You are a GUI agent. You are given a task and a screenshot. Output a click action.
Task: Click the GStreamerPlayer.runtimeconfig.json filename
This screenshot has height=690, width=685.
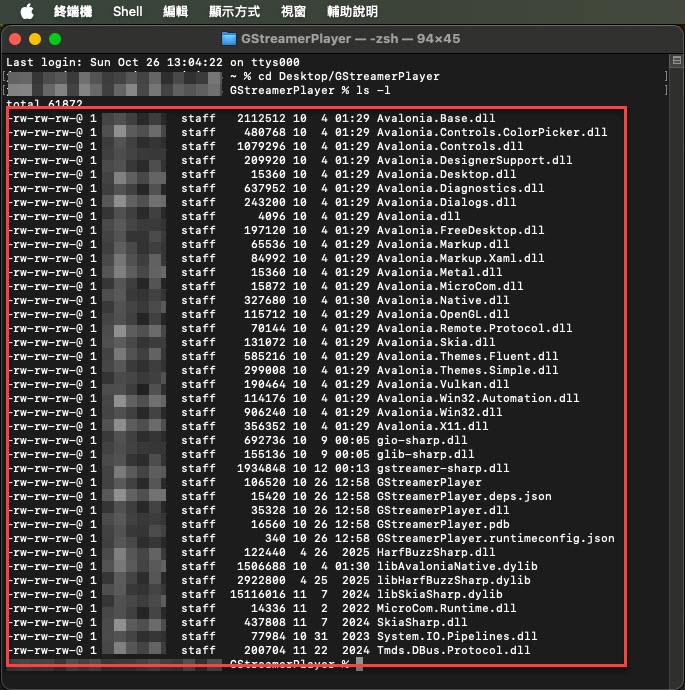coord(495,538)
